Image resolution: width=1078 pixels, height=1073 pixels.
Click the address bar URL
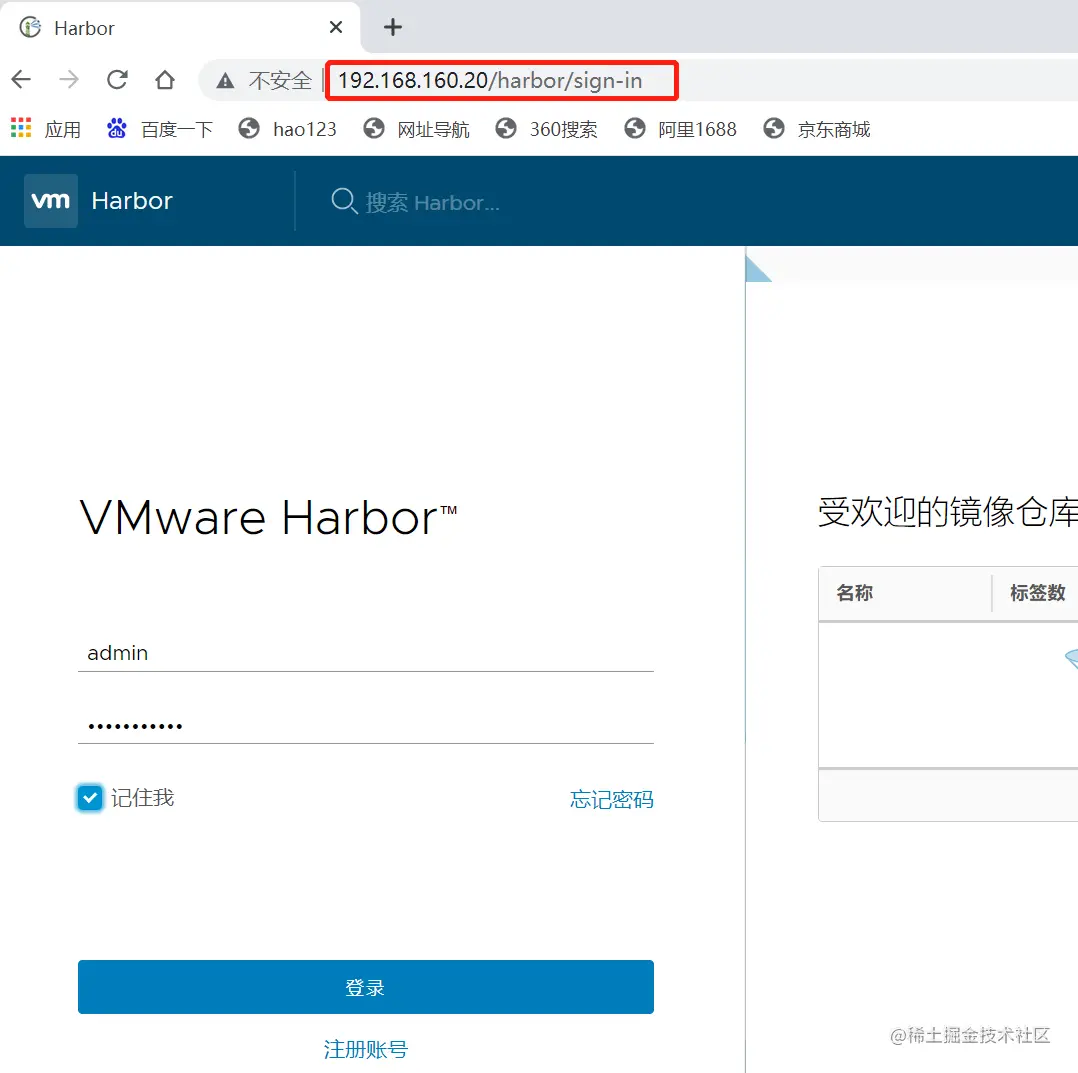(490, 80)
